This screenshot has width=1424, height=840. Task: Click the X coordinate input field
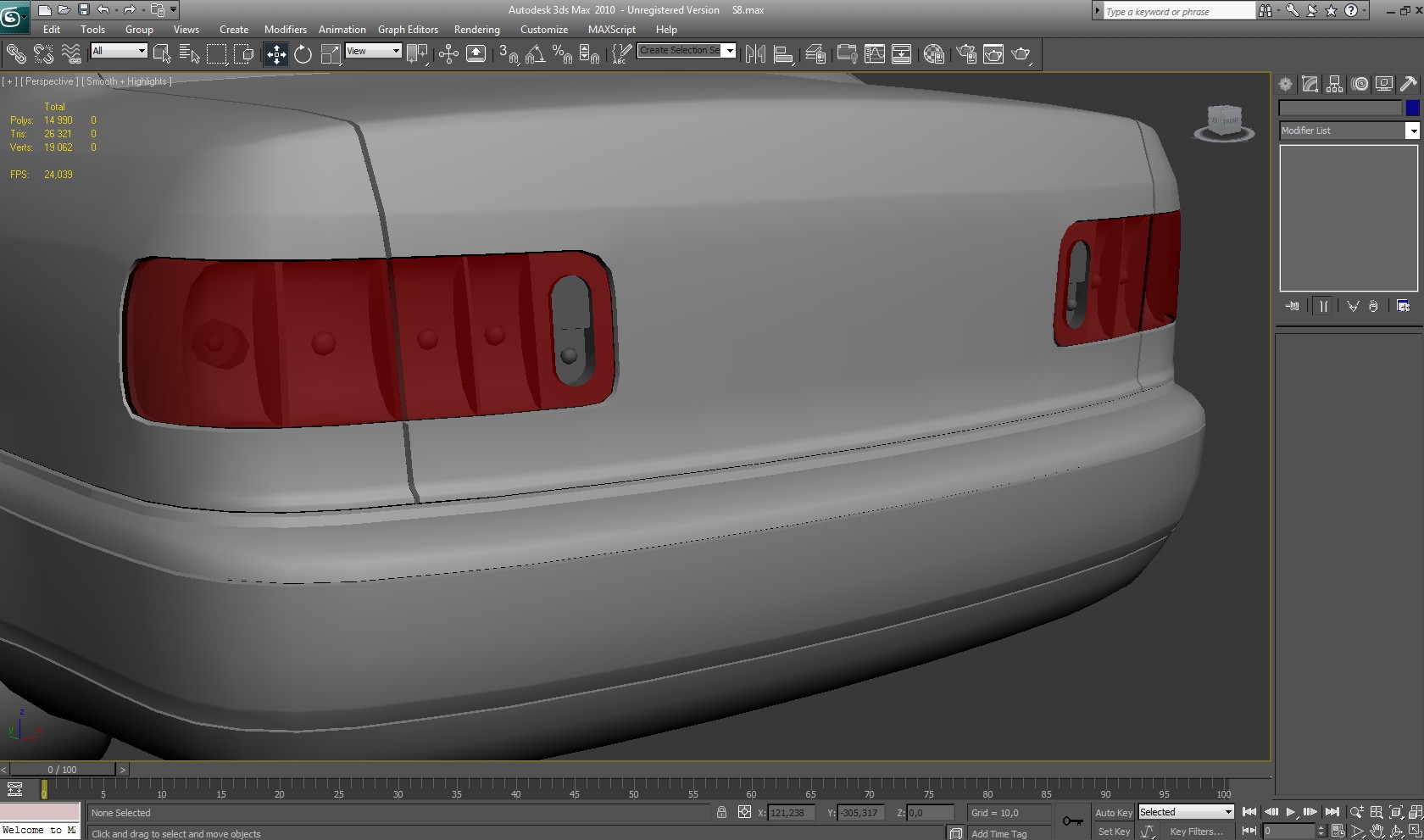point(791,813)
